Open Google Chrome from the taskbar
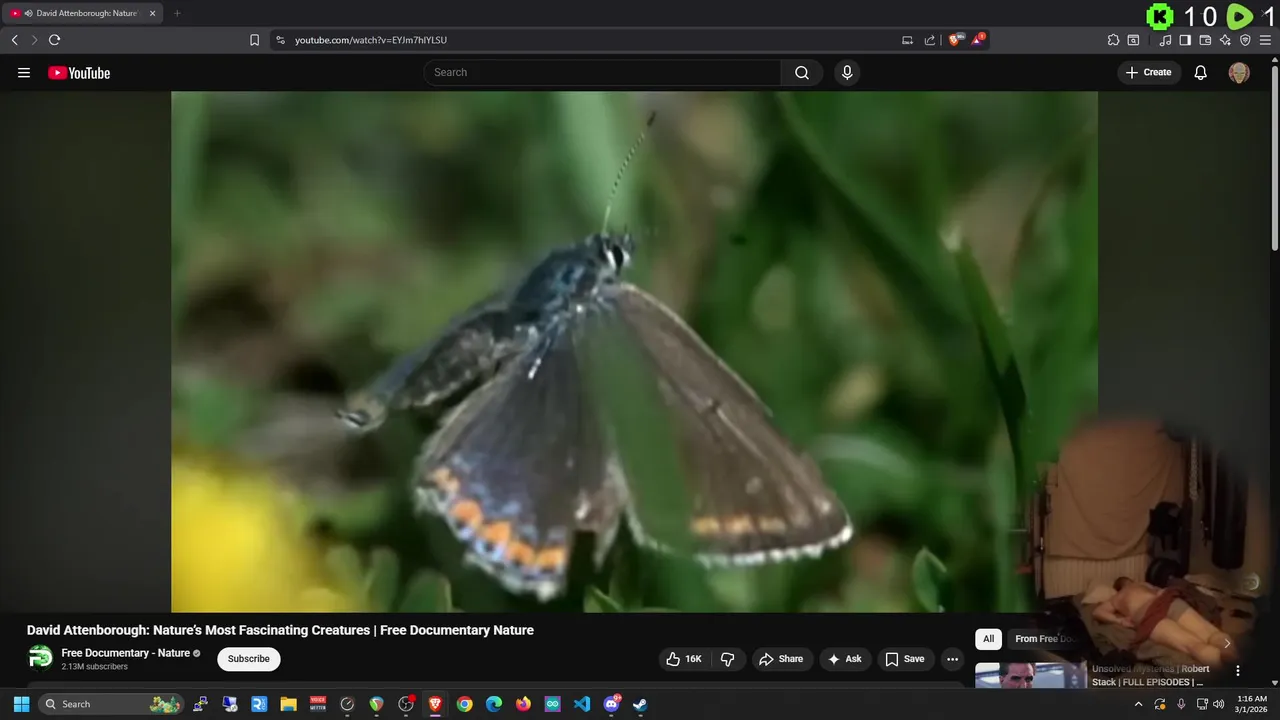The height and width of the screenshot is (720, 1280). (x=464, y=704)
